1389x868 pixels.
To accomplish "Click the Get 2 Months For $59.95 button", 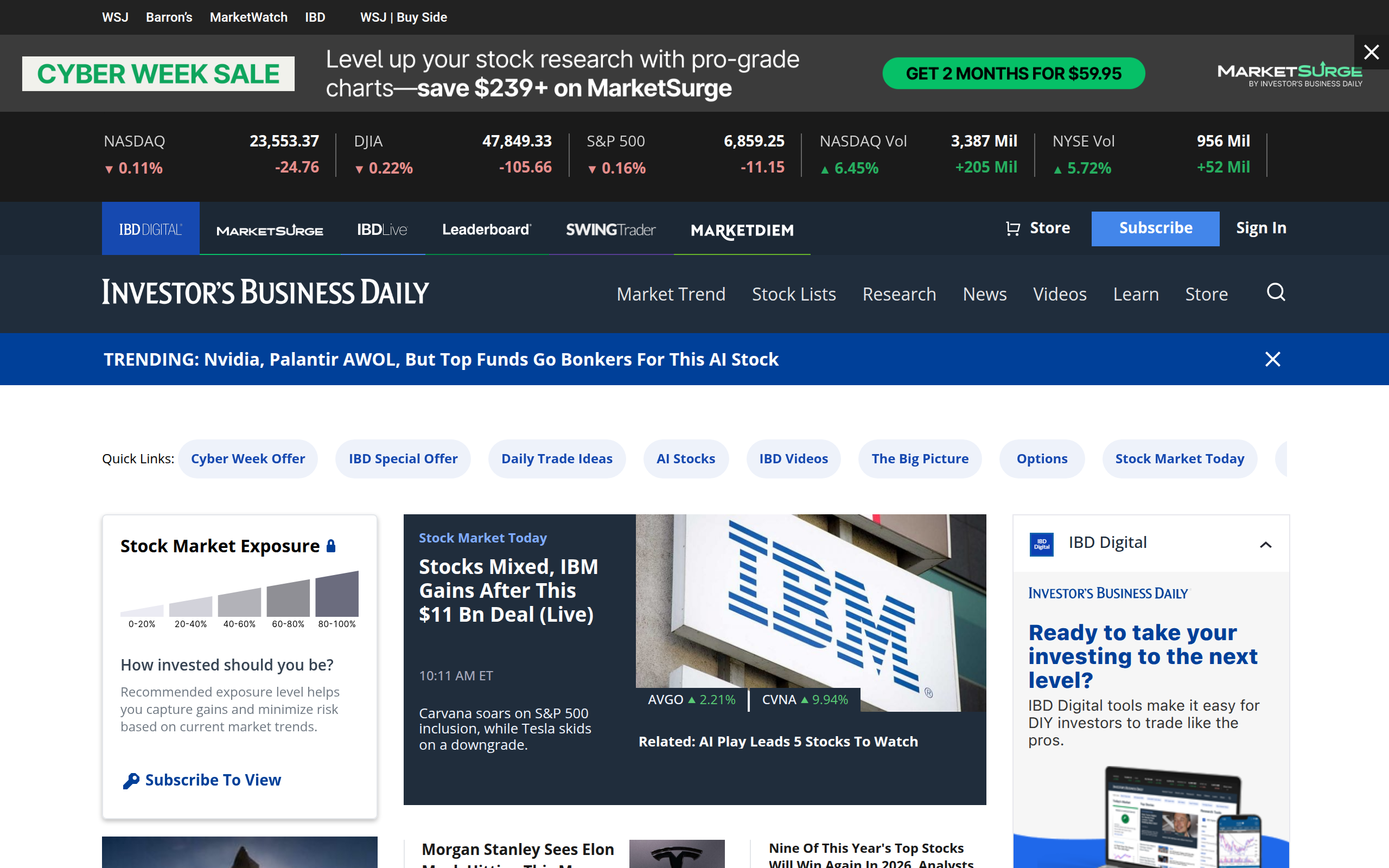I will (1013, 73).
